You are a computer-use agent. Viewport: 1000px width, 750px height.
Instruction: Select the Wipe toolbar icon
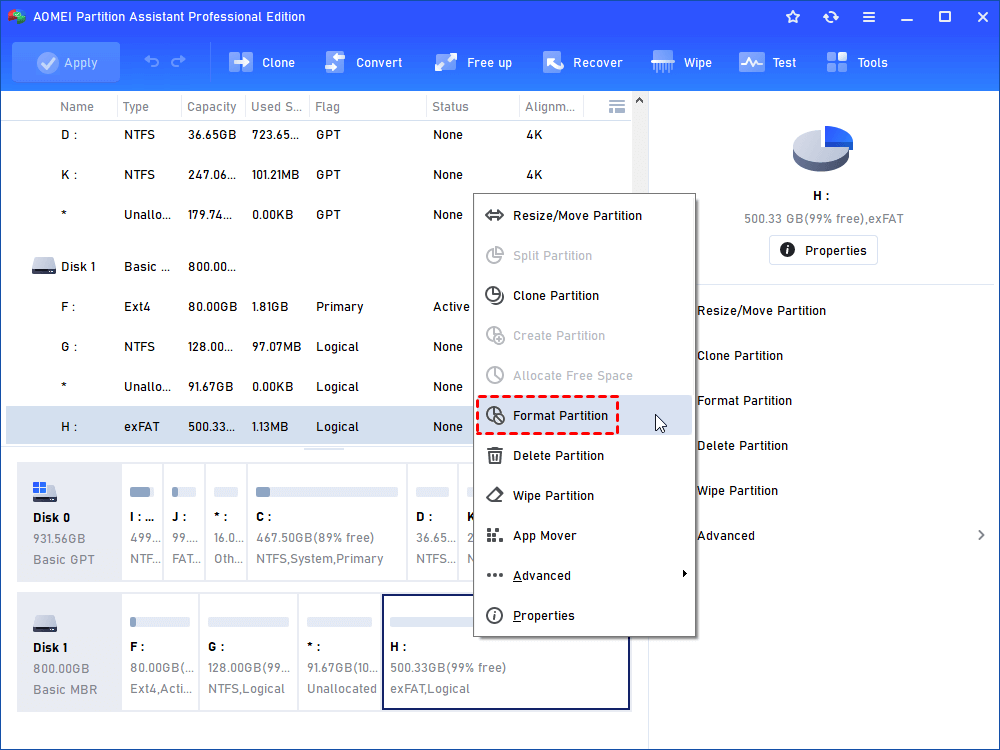tap(663, 62)
